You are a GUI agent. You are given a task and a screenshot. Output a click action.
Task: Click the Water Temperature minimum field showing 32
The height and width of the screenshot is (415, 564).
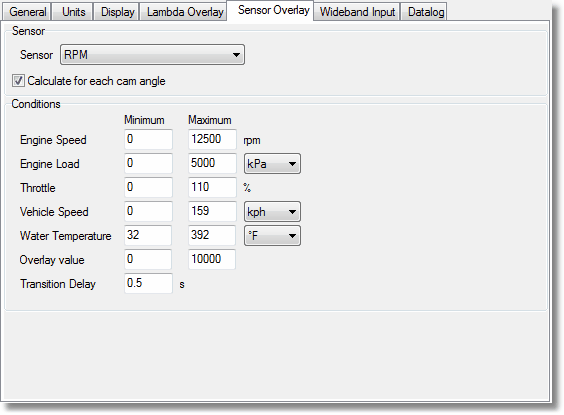(148, 236)
